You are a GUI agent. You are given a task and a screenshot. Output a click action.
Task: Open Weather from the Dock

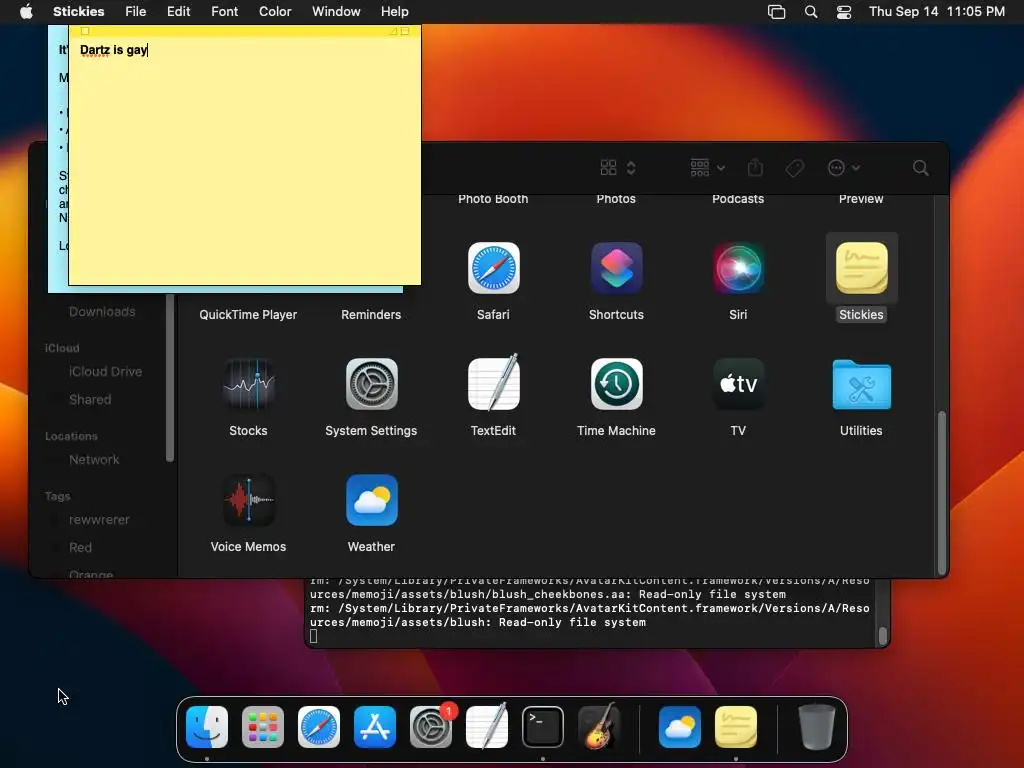tap(680, 727)
